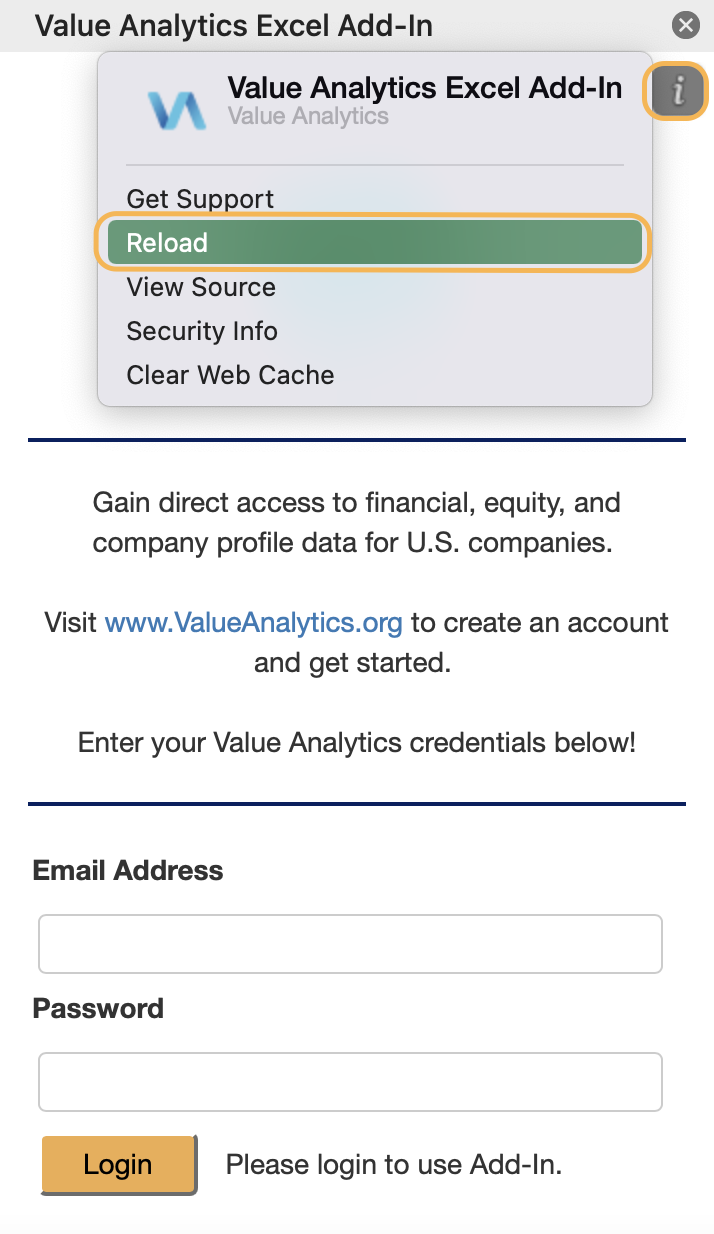The height and width of the screenshot is (1234, 714).
Task: Click the close button on the add-in pane
Action: click(x=685, y=25)
